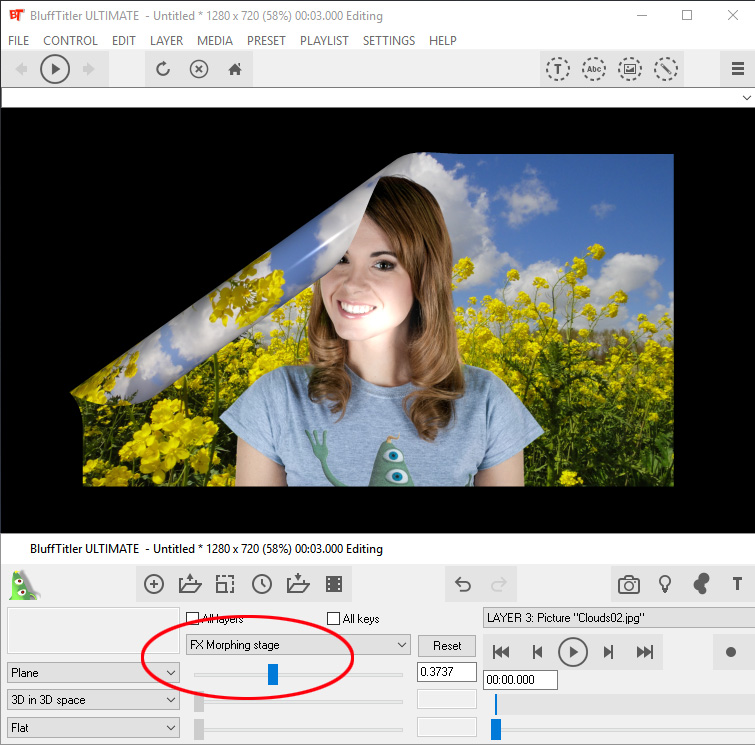Click the Reset button
This screenshot has width=755, height=745.
447,645
